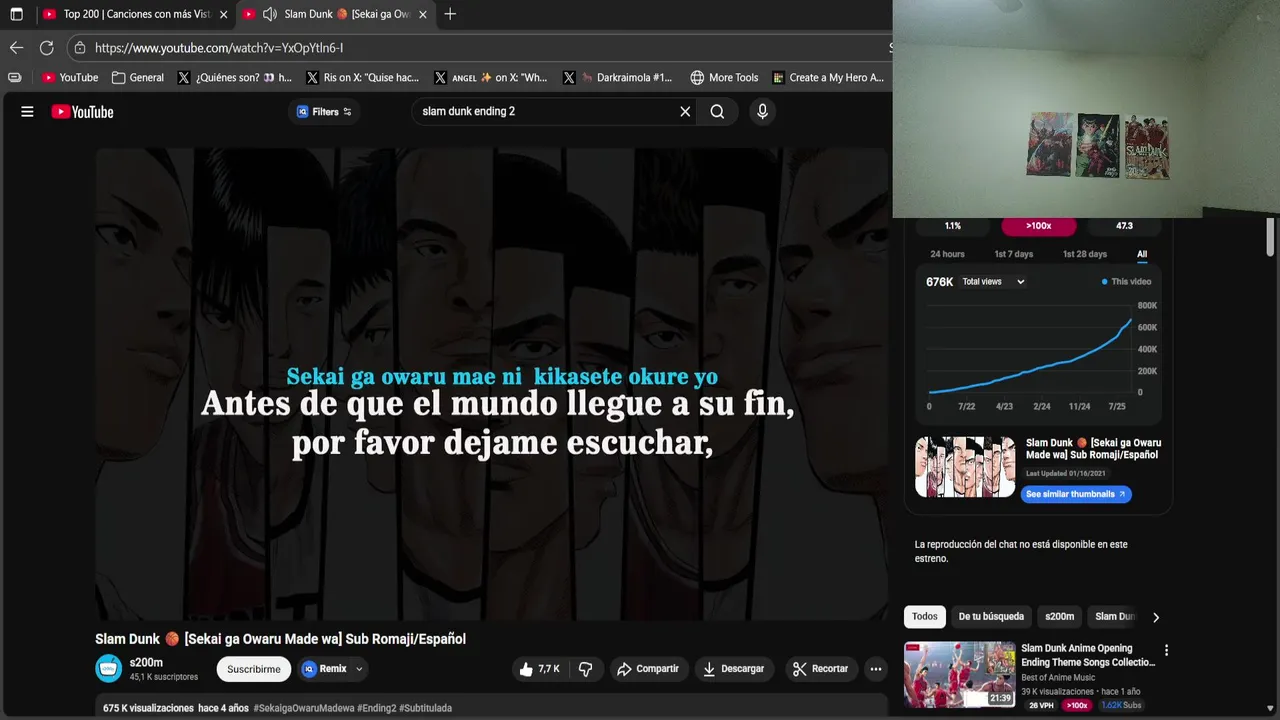Viewport: 1280px width, 720px height.
Task: Select the '1st 28 days' stats range
Action: pos(1084,254)
